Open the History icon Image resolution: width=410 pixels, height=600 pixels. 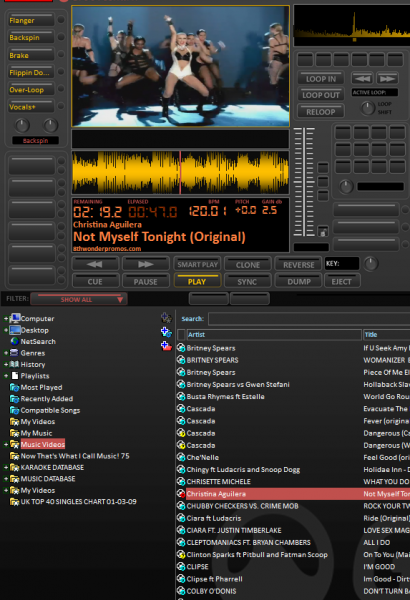tap(14, 364)
